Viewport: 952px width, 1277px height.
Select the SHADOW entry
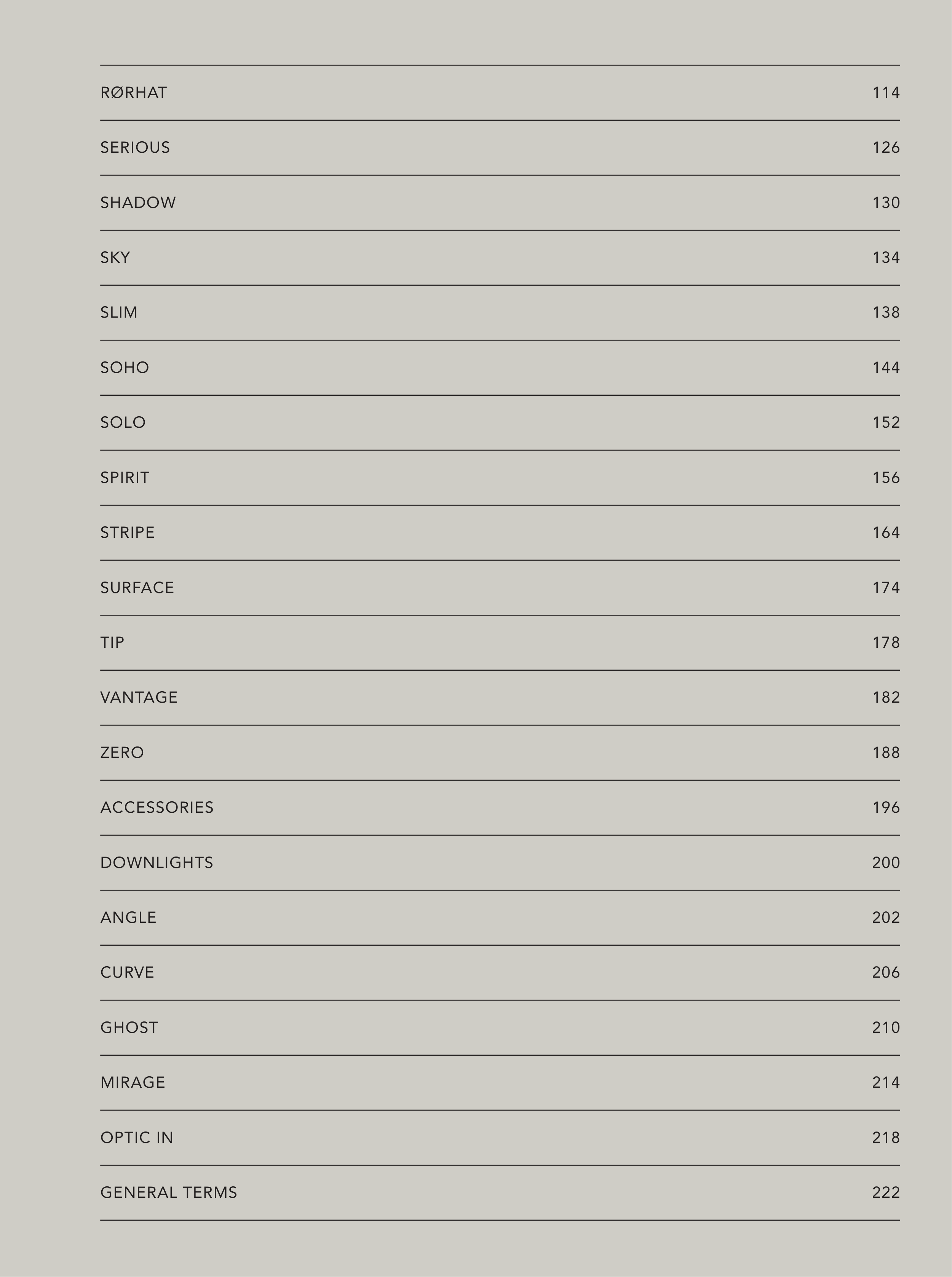(x=138, y=203)
